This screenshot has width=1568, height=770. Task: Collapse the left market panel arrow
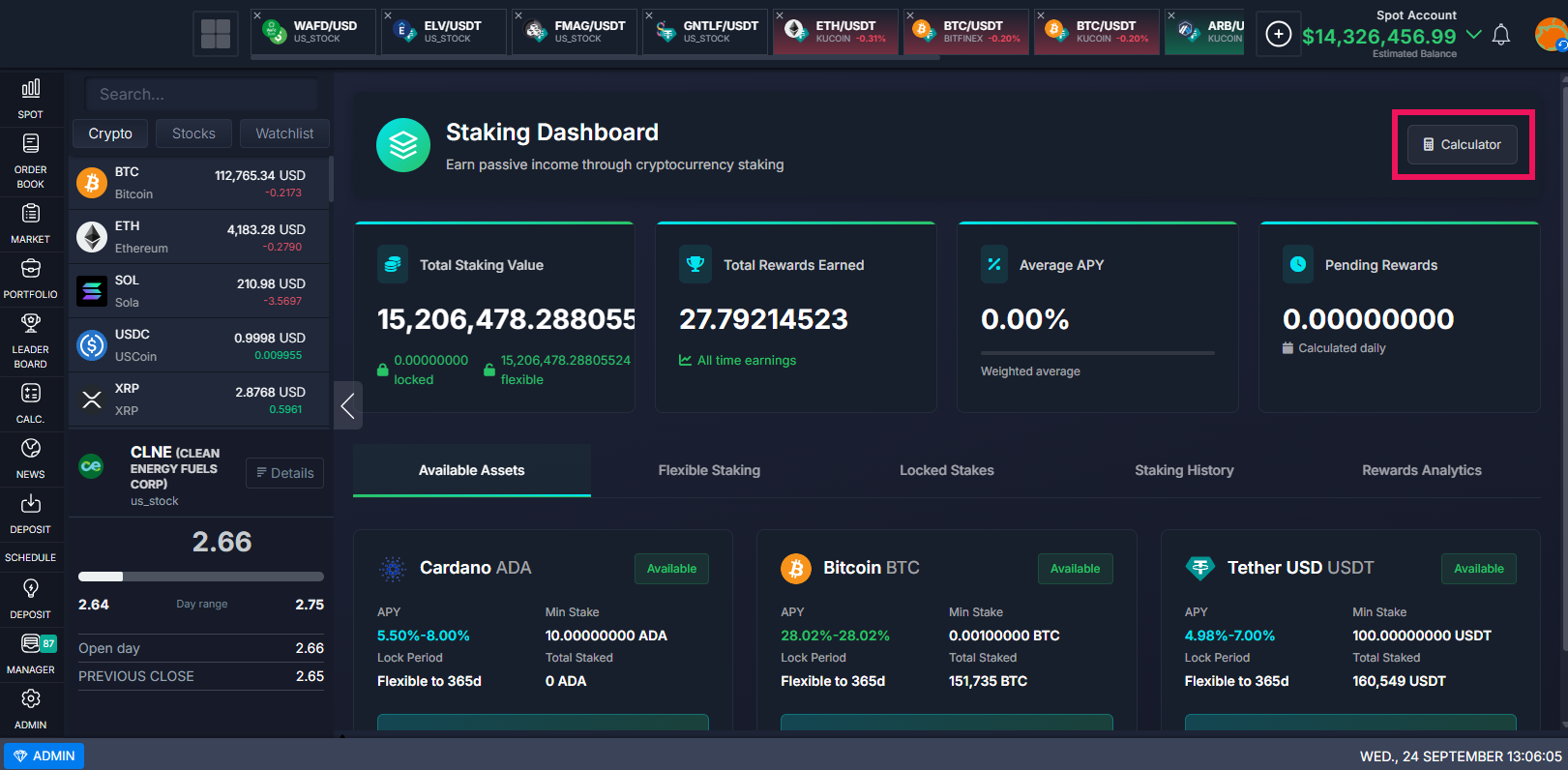click(x=347, y=405)
